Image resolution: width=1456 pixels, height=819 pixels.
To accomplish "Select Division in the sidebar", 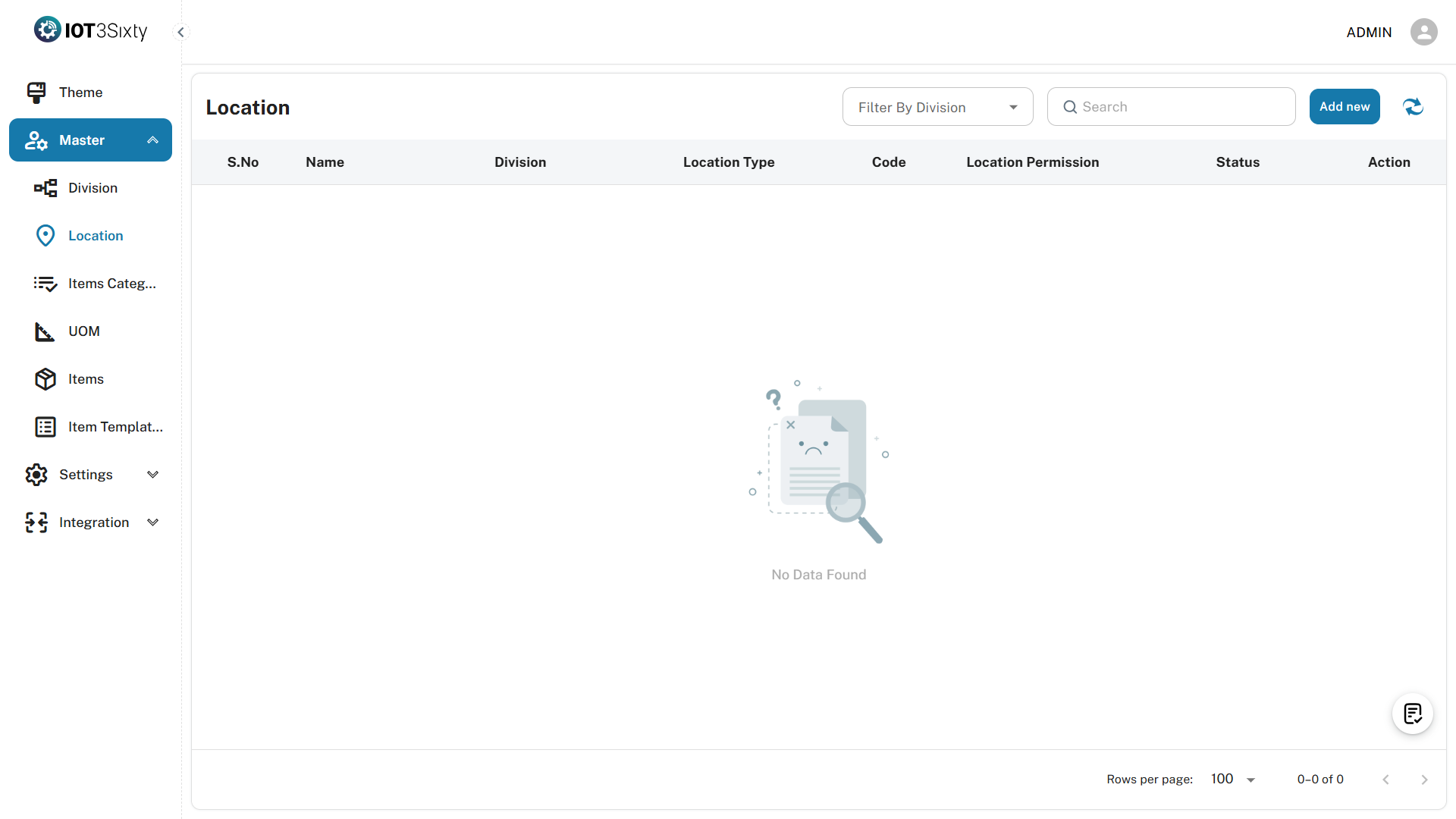I will coord(93,188).
